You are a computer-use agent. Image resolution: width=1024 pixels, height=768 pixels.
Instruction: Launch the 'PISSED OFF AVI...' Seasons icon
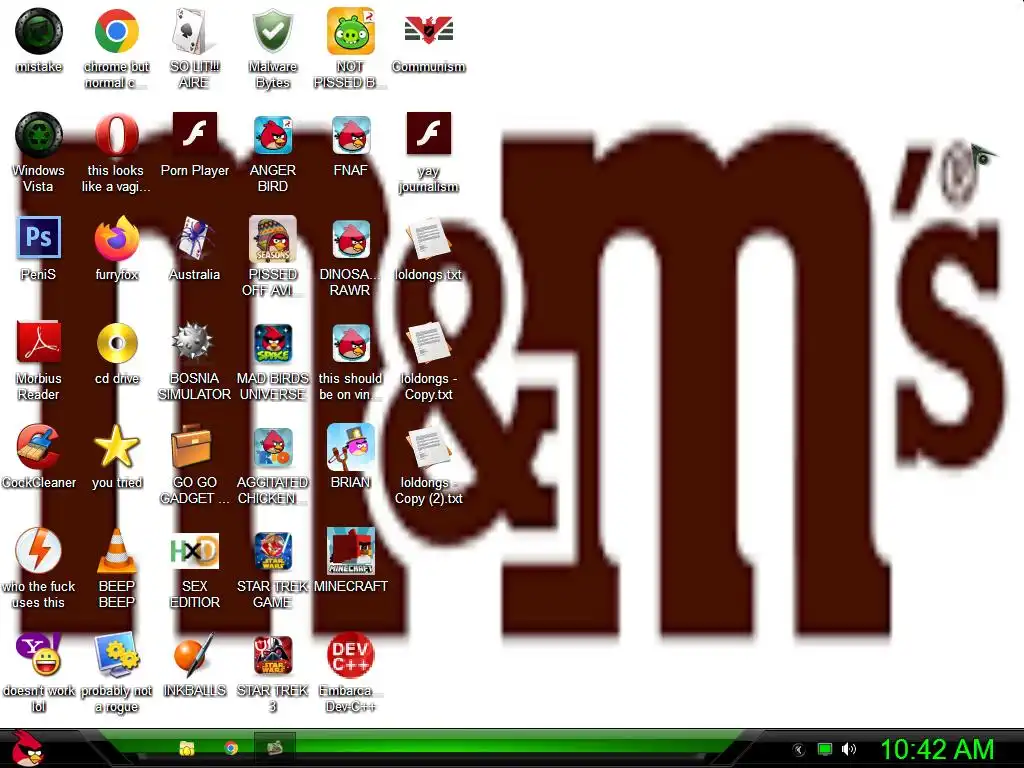point(272,239)
